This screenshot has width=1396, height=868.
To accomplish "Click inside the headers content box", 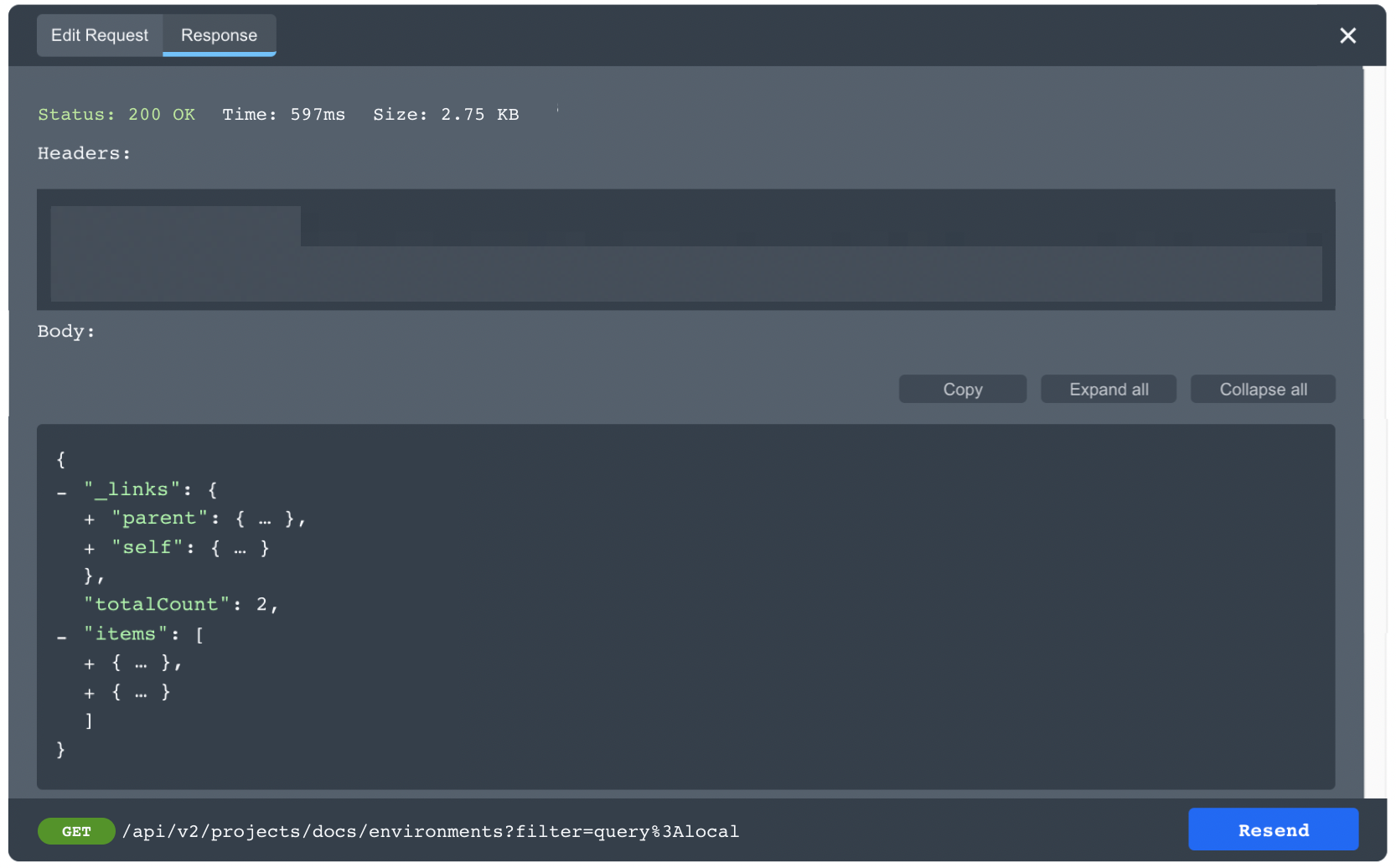I will 685,250.
